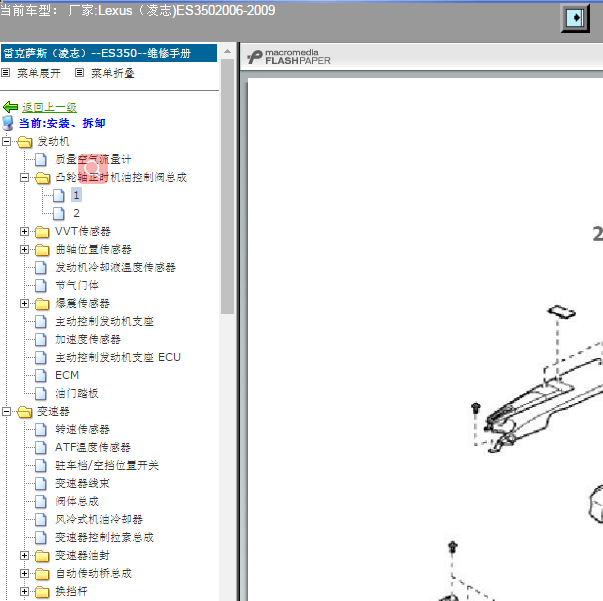This screenshot has width=603, height=601.
Task: Click the 变速器 folder icon
Action: point(25,412)
